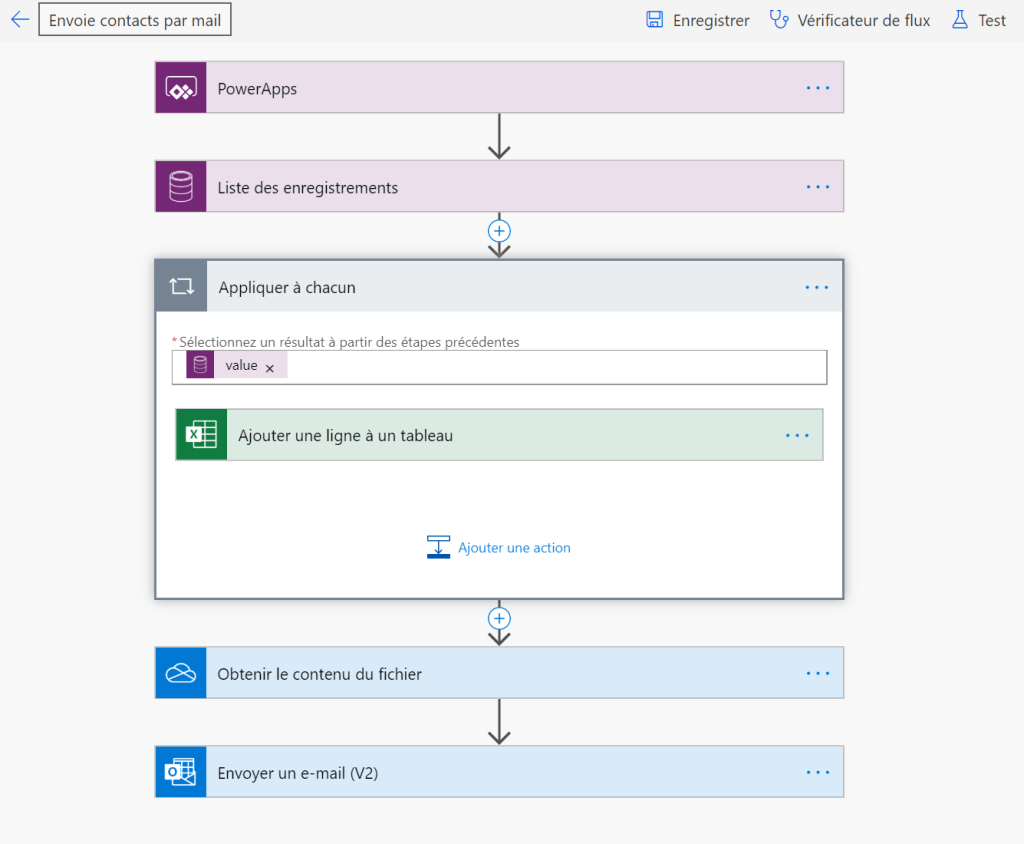Viewport: 1024px width, 844px height.
Task: Click the Envoie contacts par mail name field
Action: click(x=135, y=19)
